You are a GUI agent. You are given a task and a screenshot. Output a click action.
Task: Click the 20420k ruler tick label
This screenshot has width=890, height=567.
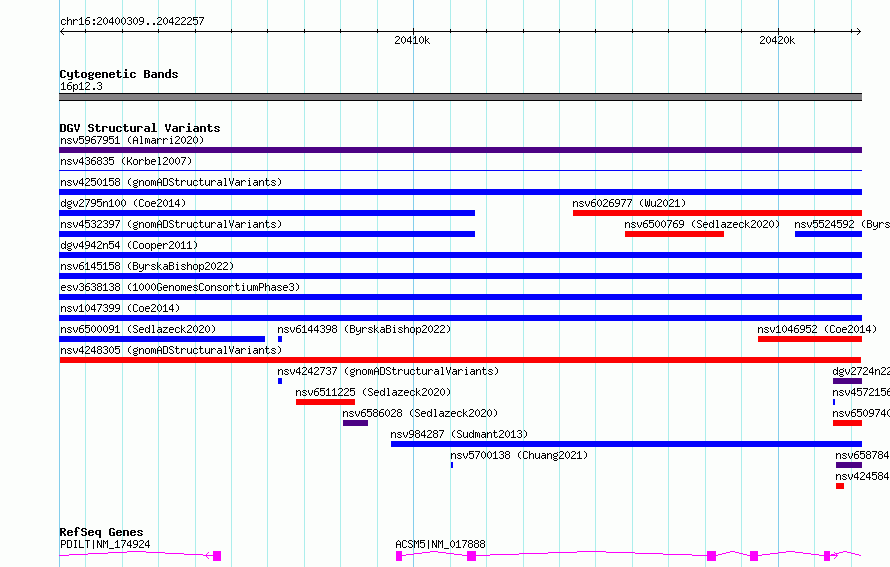[x=777, y=40]
